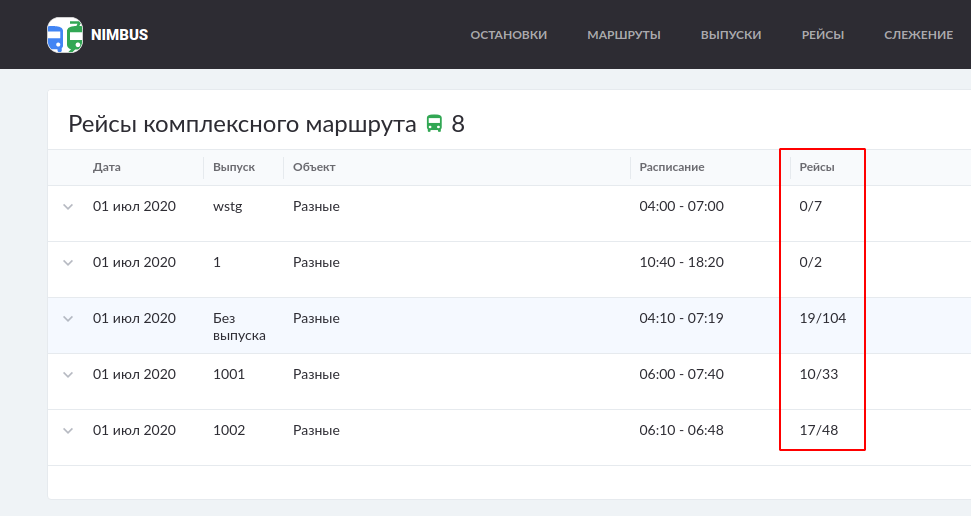Switch to the Рейсы navigation item

822,35
